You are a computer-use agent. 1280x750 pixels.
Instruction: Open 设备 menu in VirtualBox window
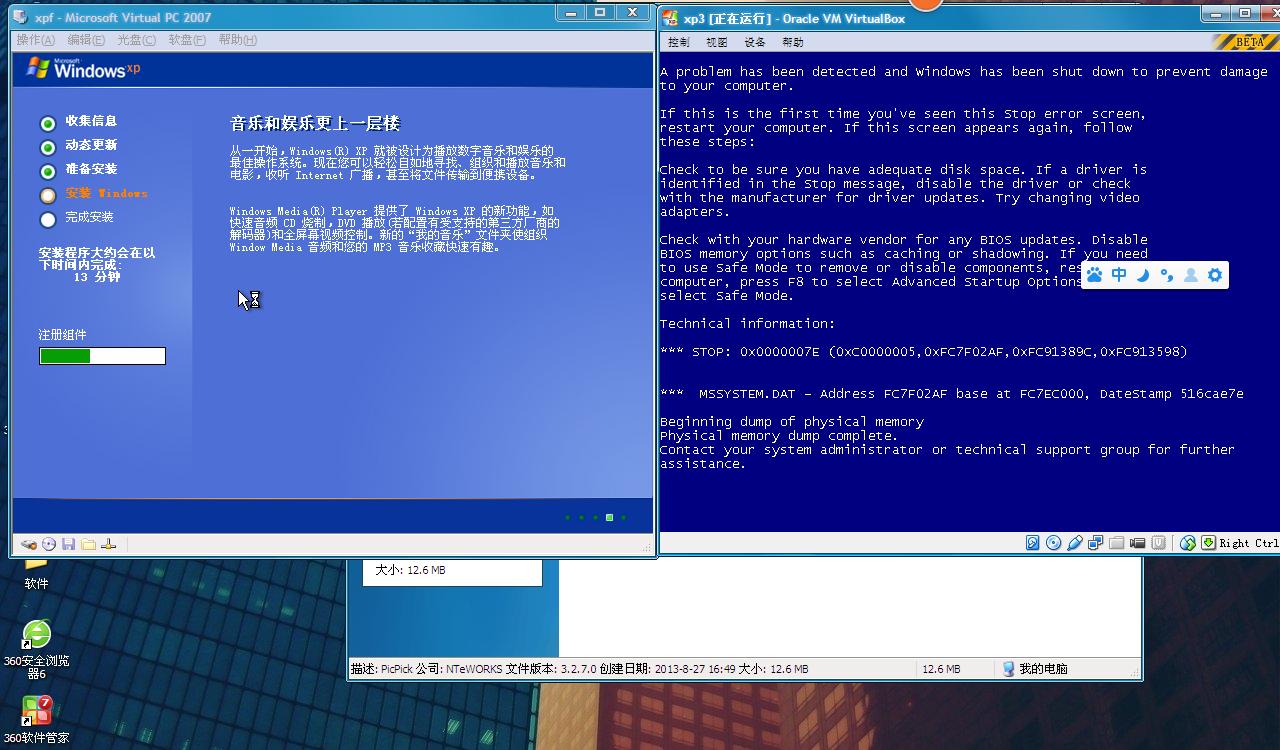click(755, 42)
